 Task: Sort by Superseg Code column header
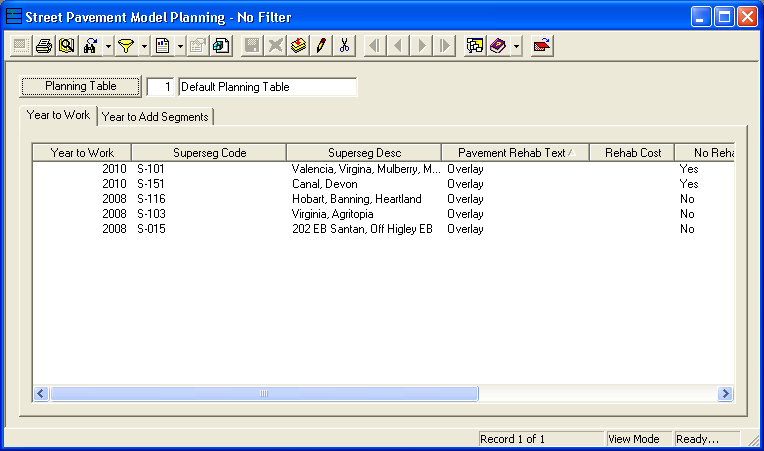[x=209, y=153]
